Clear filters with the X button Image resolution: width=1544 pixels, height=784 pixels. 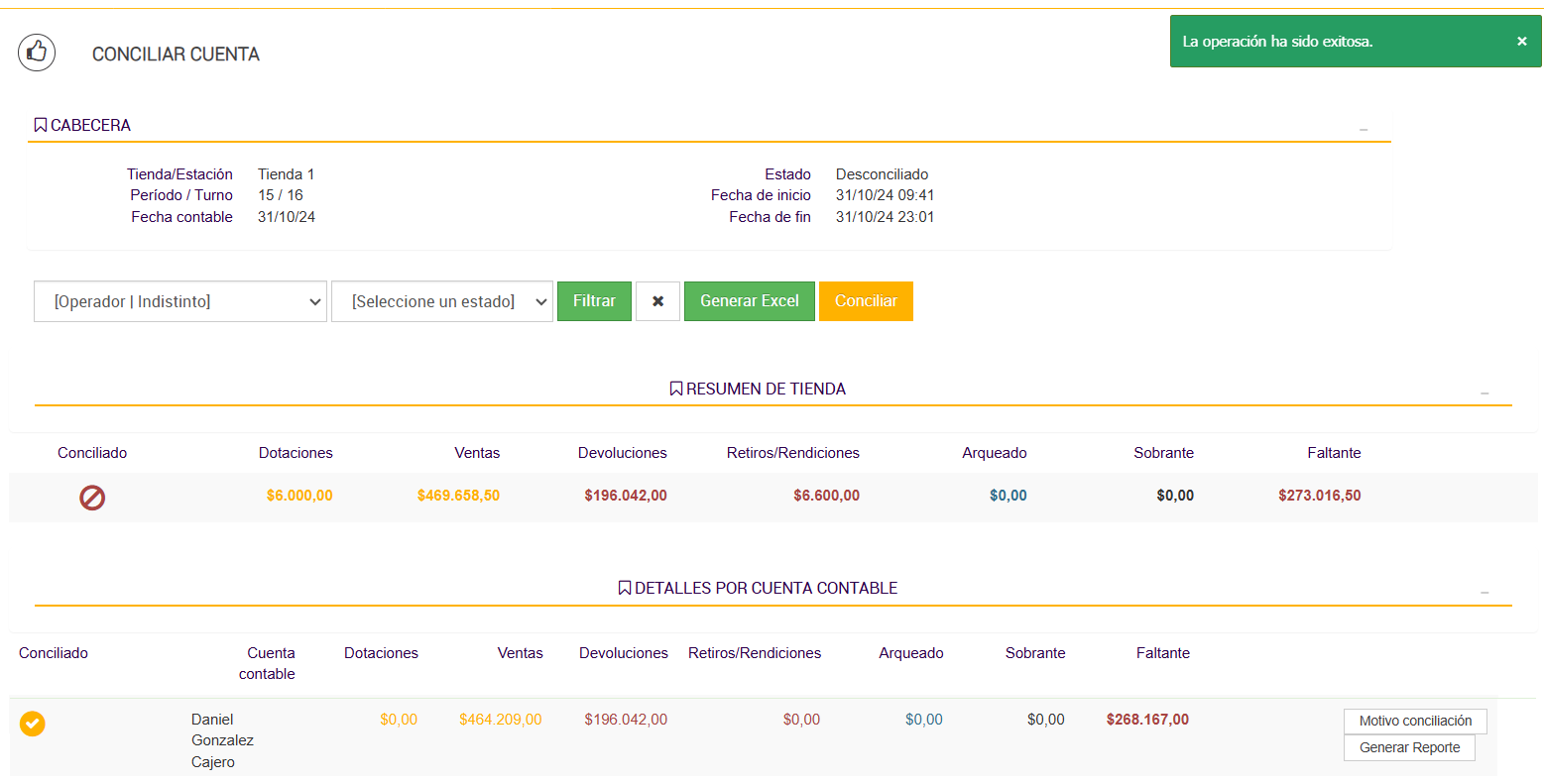point(657,301)
